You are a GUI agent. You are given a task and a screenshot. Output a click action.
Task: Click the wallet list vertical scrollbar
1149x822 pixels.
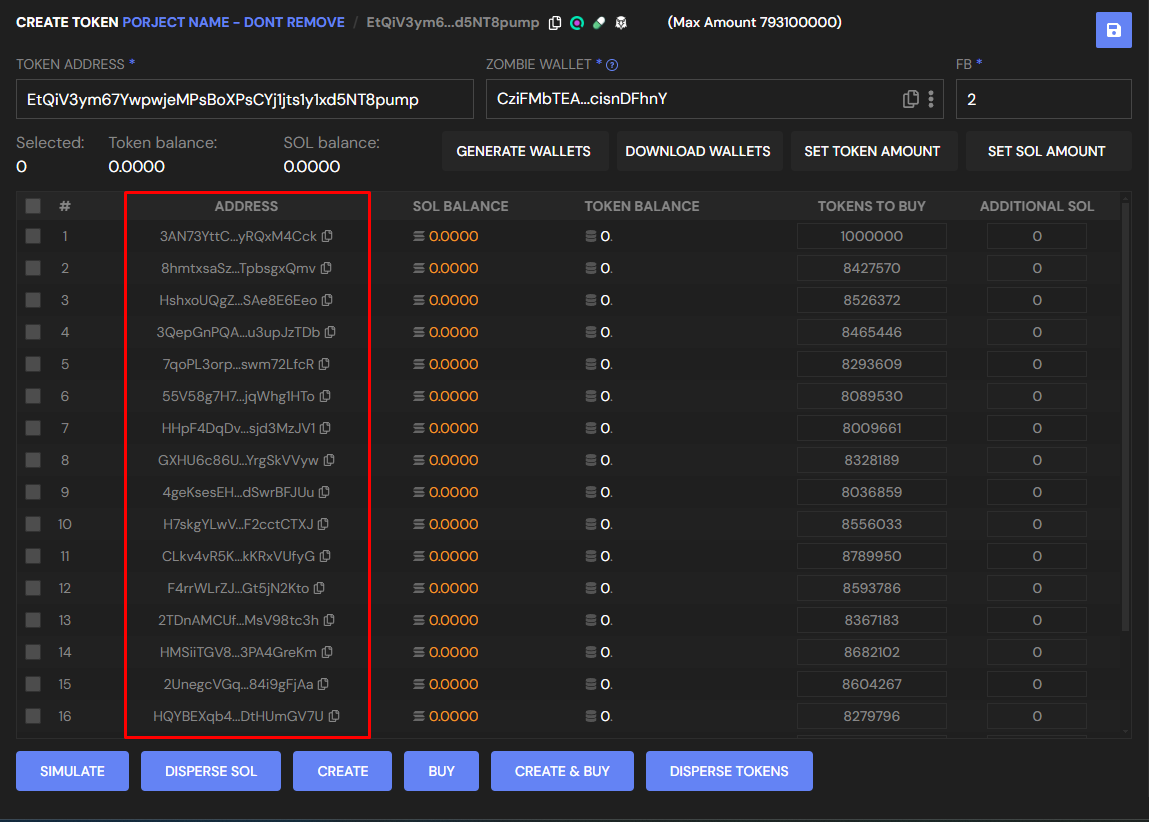point(1126,420)
